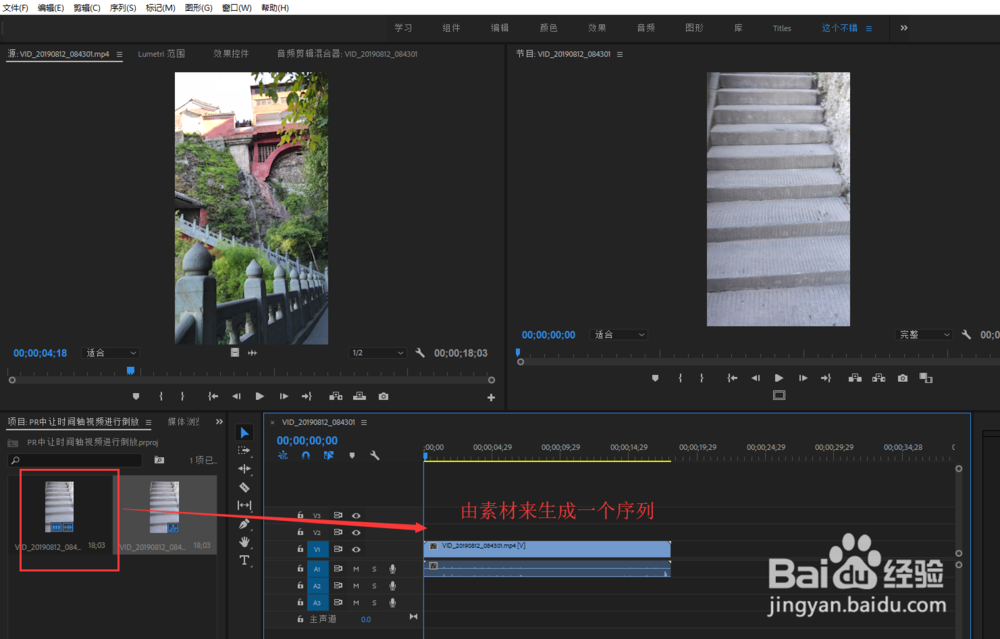The width and height of the screenshot is (1000, 639).
Task: Step back one frame in source monitor
Action: coord(236,396)
